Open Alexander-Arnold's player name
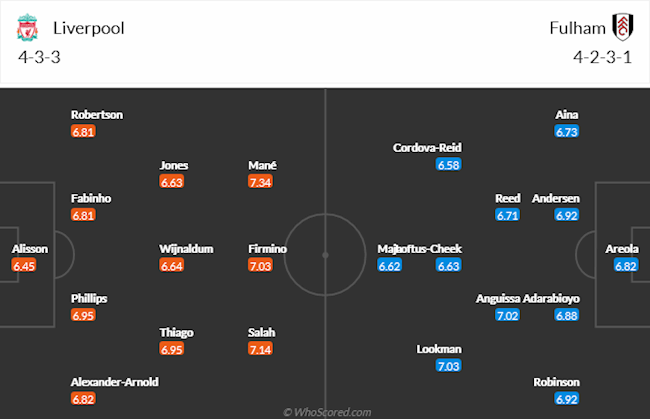650x420 pixels. click(x=114, y=382)
